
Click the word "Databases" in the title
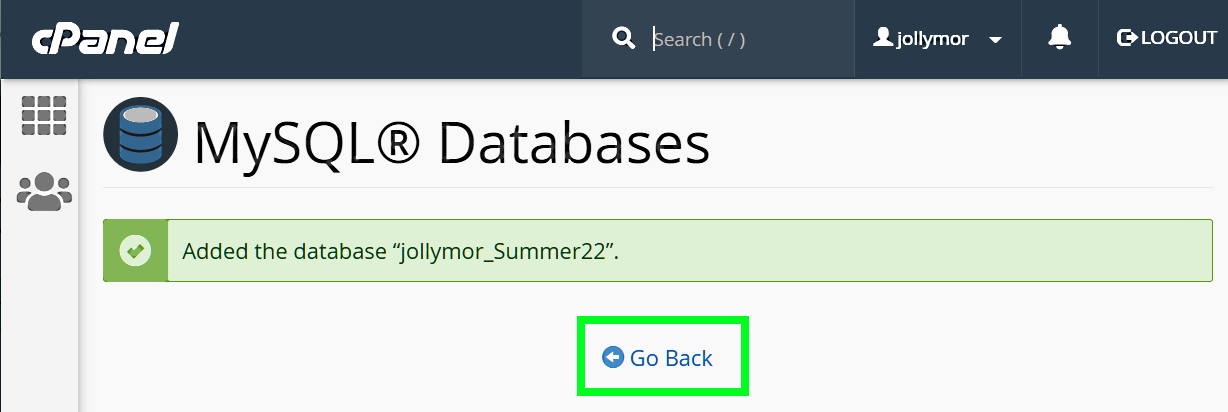click(573, 141)
